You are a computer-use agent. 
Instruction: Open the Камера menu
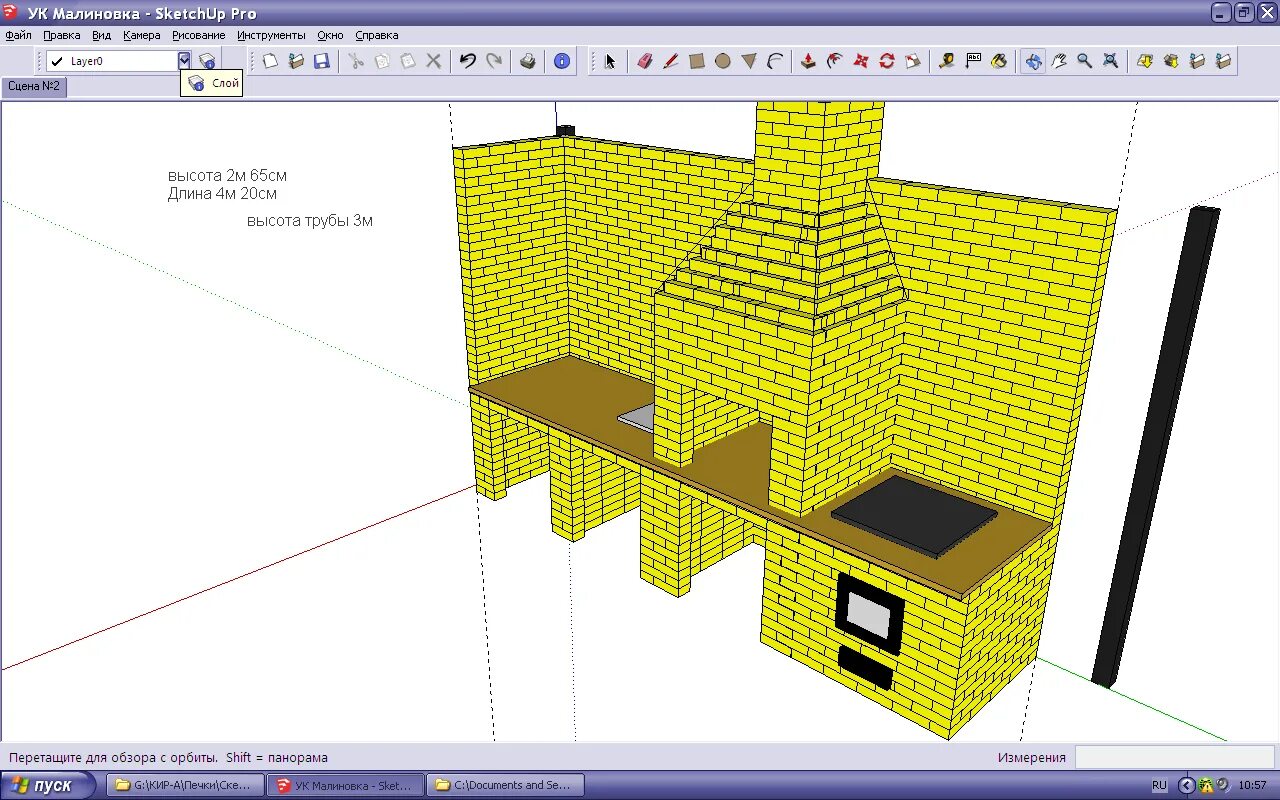141,35
